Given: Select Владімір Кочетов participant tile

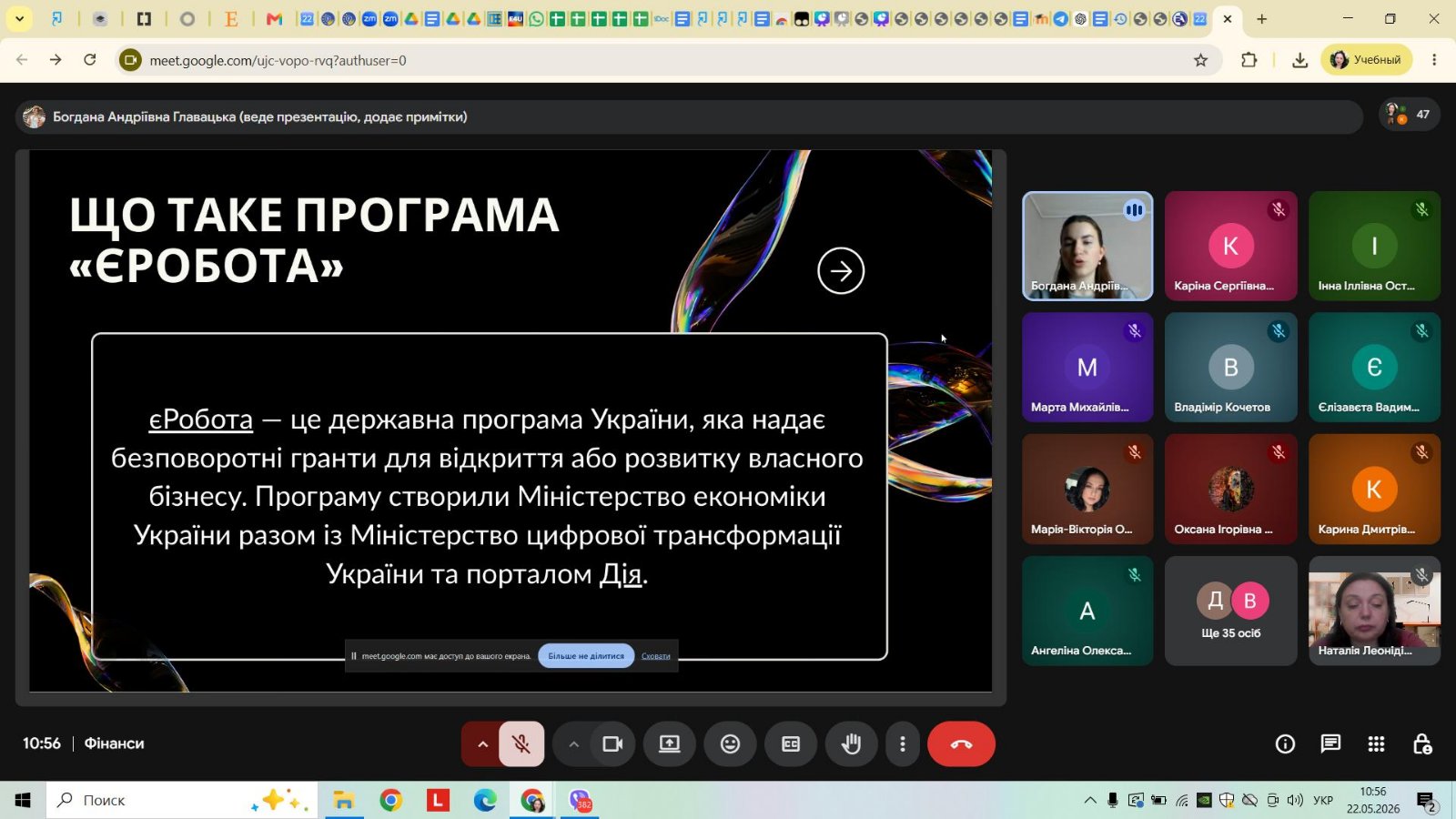Looking at the screenshot, I should click(x=1231, y=368).
